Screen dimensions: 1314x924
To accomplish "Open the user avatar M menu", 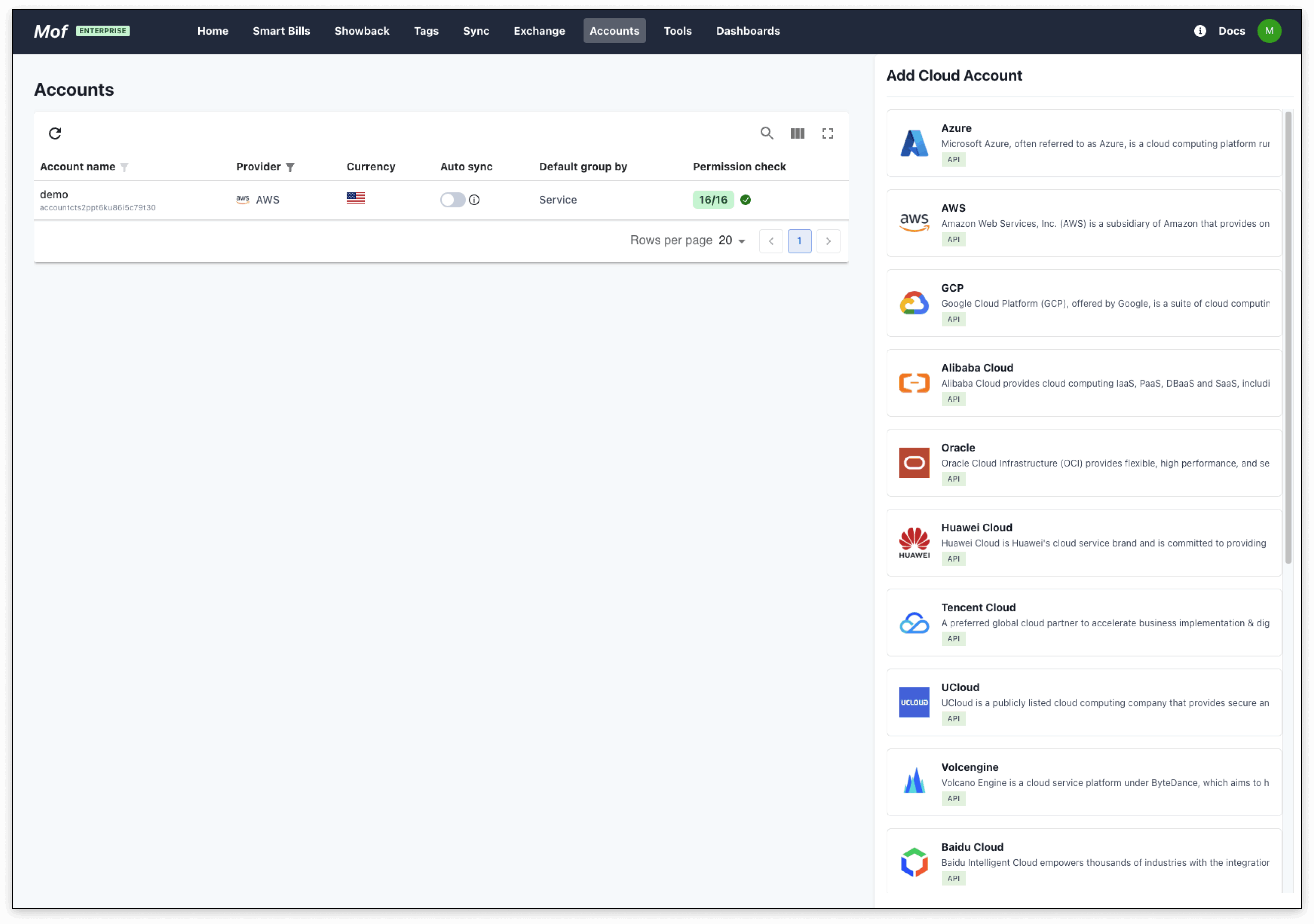I will [1269, 31].
